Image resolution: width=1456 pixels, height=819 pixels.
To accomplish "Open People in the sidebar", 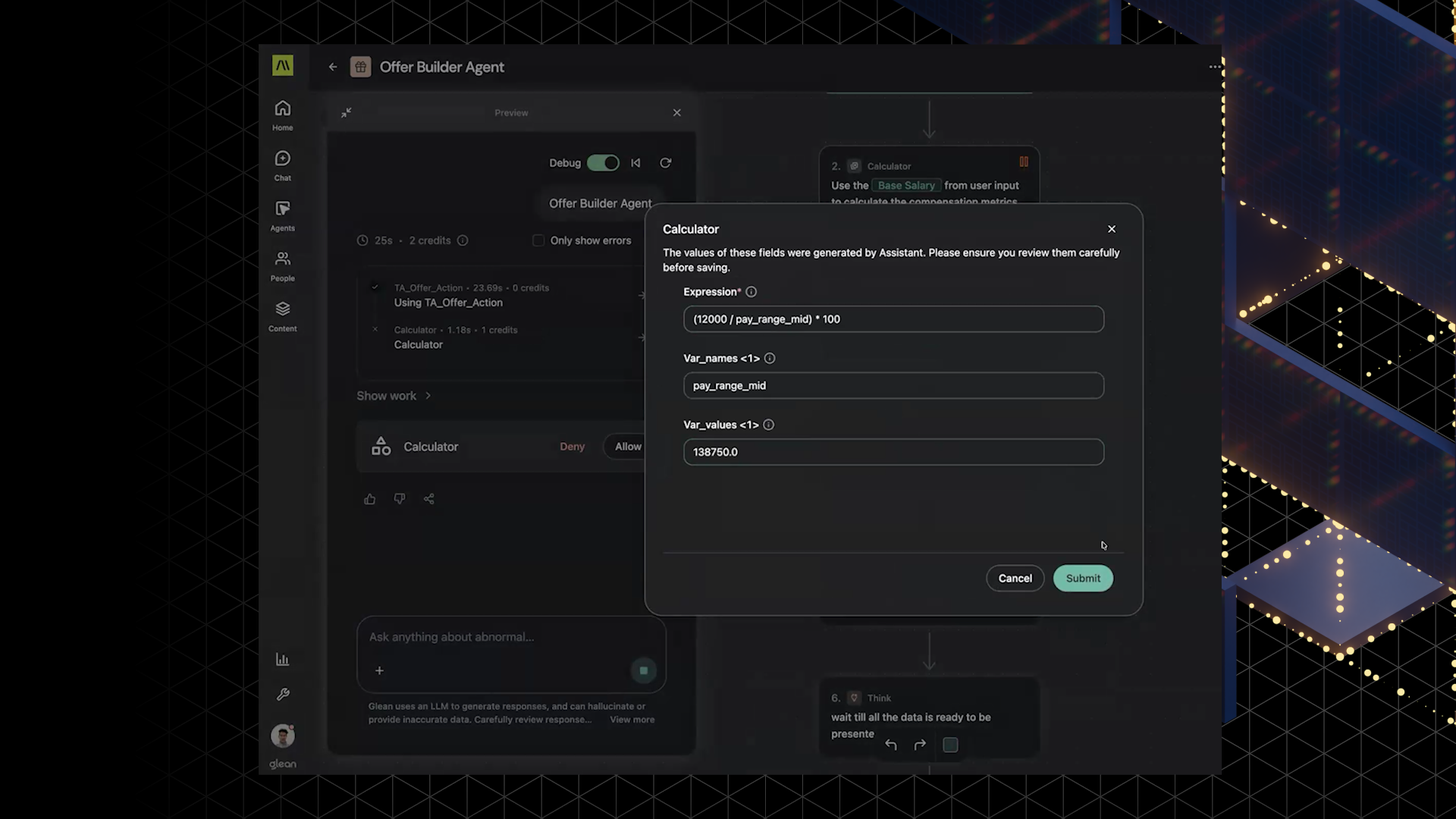I will [282, 266].
